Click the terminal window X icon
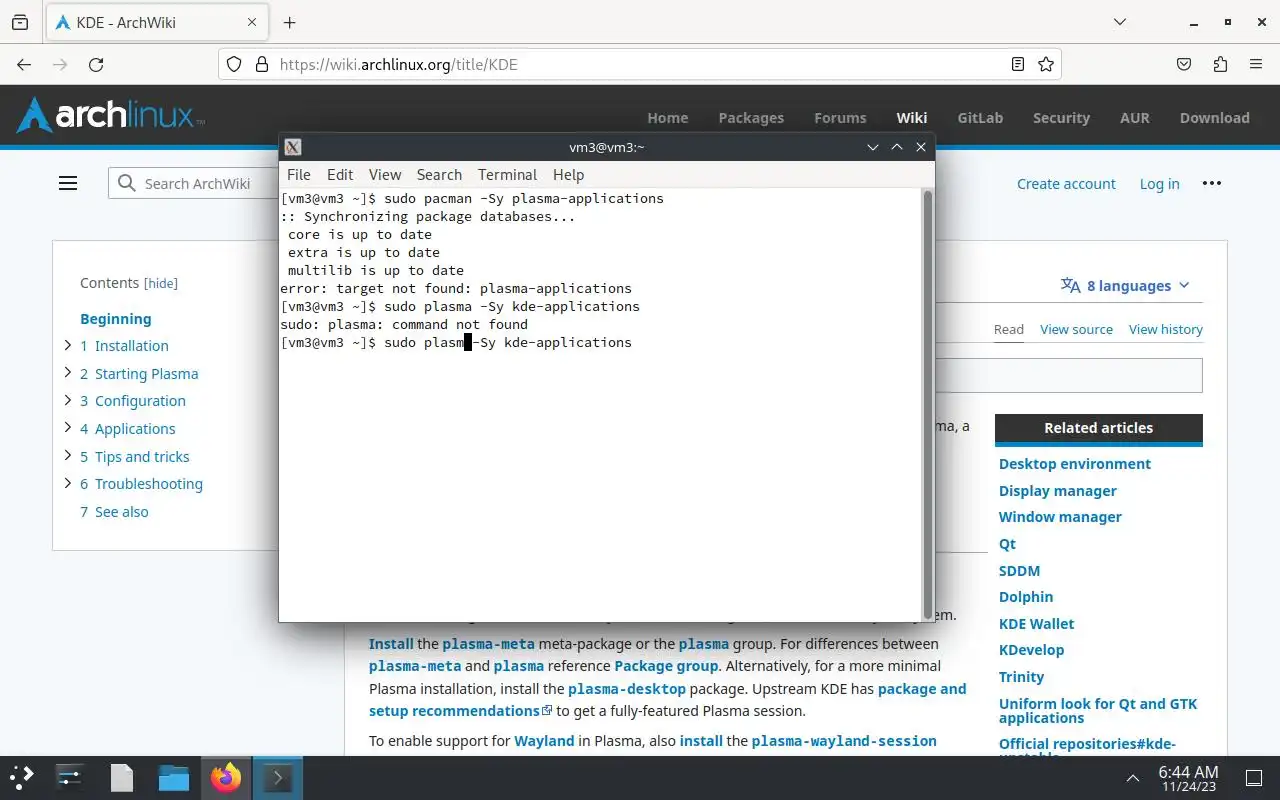1280x800 pixels. [x=293, y=147]
